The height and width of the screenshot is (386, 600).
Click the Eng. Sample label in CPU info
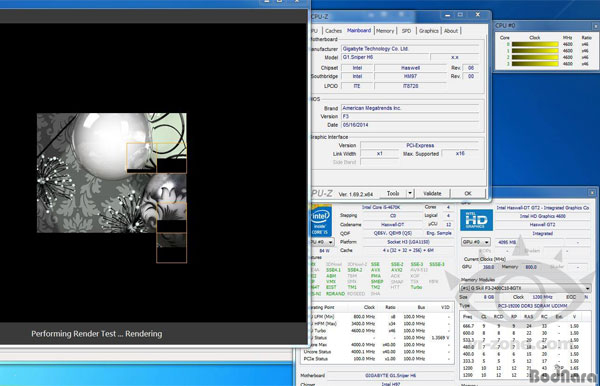point(439,233)
